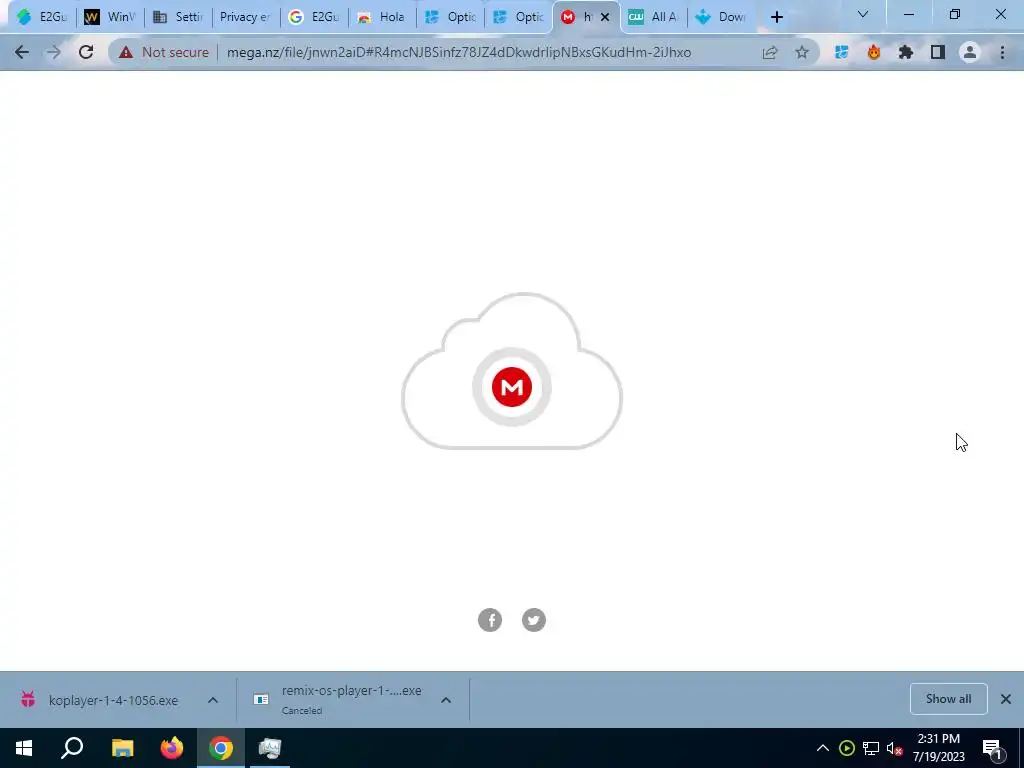Switch to the first E2Gu tab
This screenshot has height=768, width=1024.
click(41, 17)
